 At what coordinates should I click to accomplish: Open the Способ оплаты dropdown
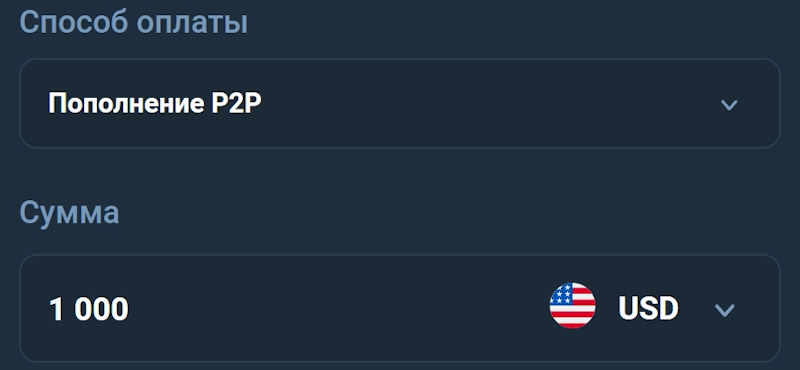pos(399,104)
